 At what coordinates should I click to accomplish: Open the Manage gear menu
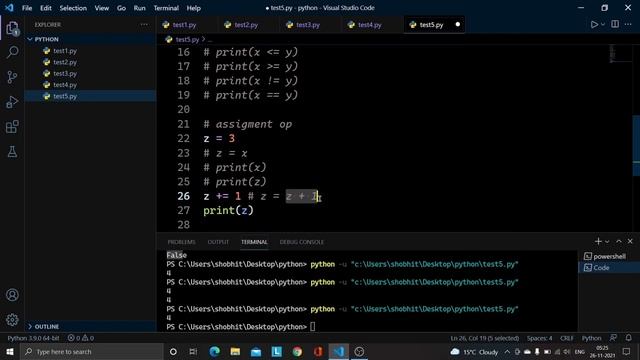12,320
